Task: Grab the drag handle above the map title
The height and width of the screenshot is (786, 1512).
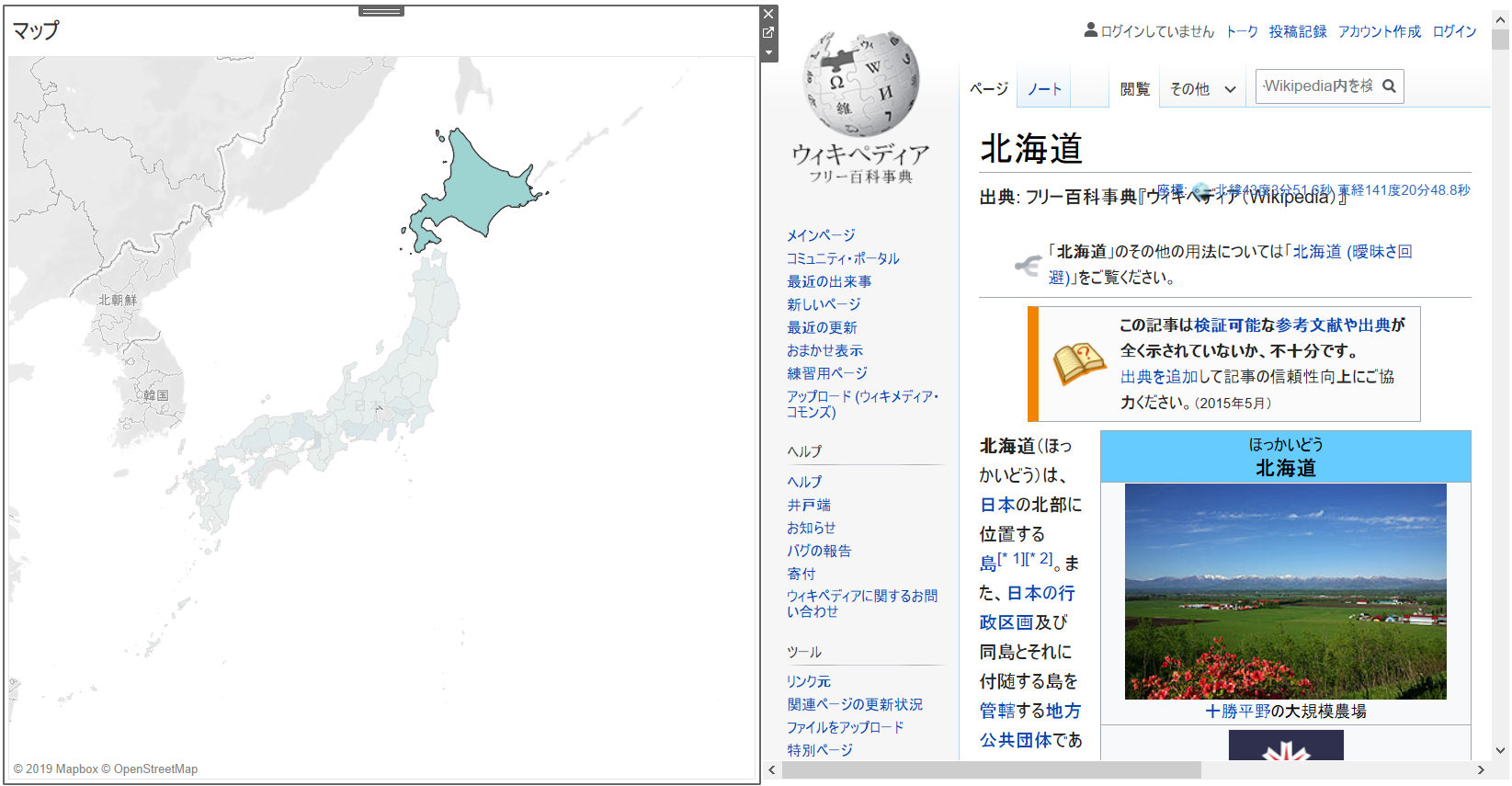Action: (381, 11)
